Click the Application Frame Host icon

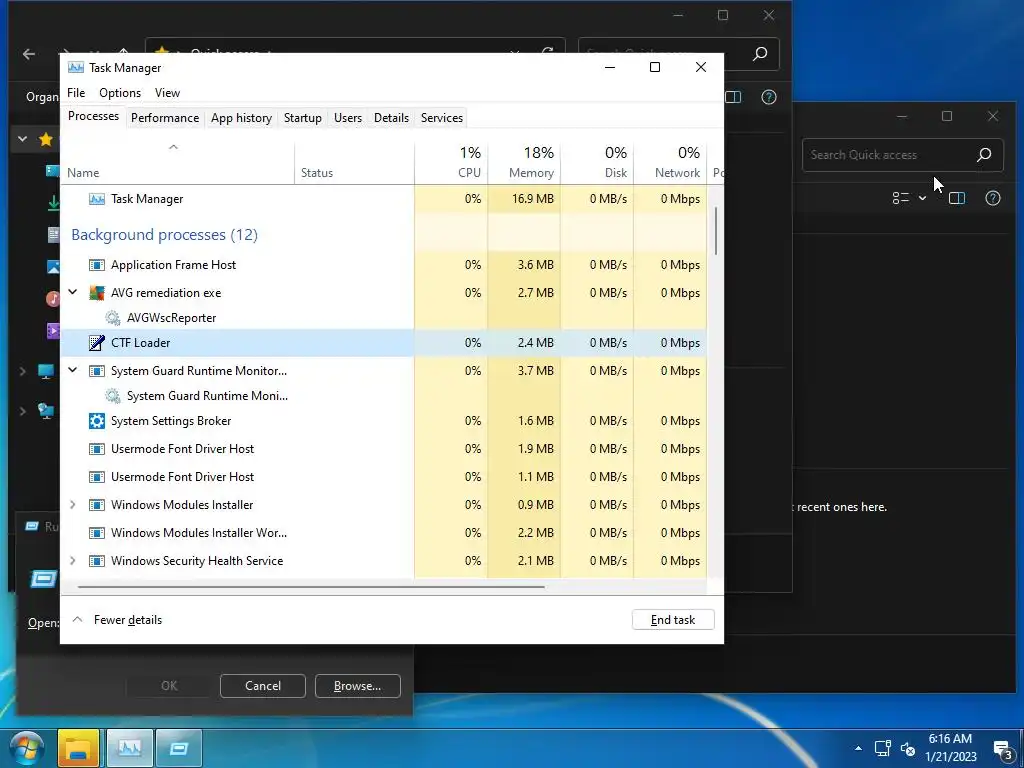pyautogui.click(x=97, y=265)
